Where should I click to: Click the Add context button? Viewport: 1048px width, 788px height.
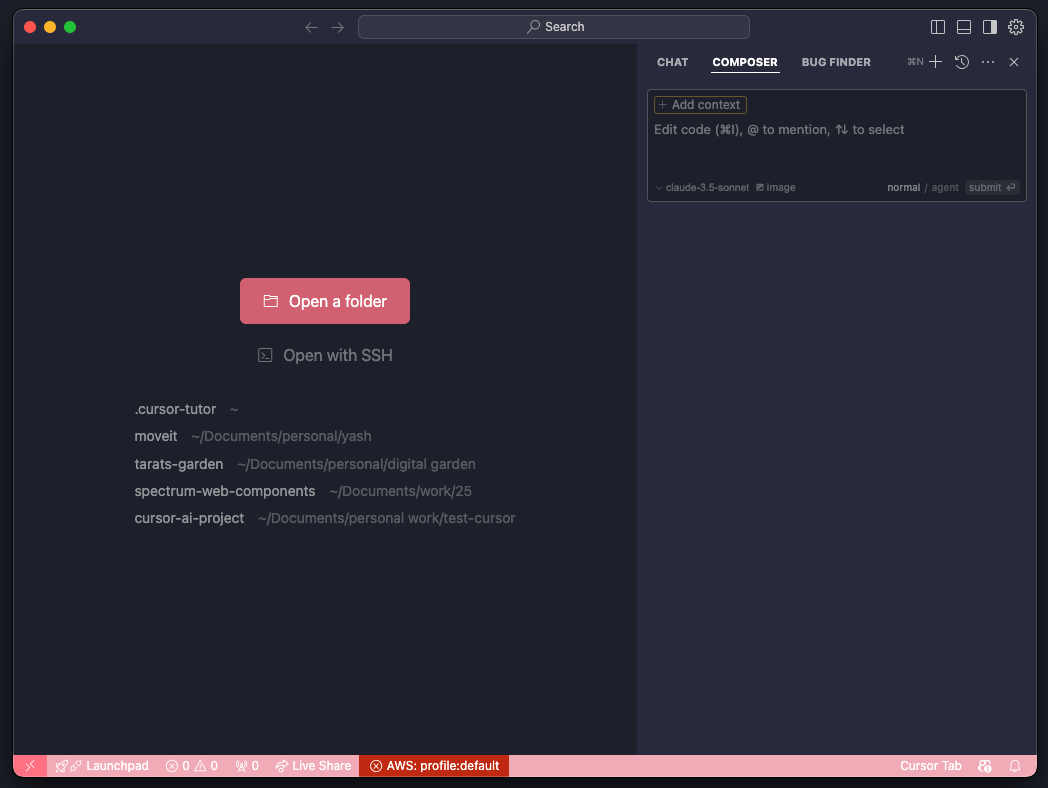[700, 105]
